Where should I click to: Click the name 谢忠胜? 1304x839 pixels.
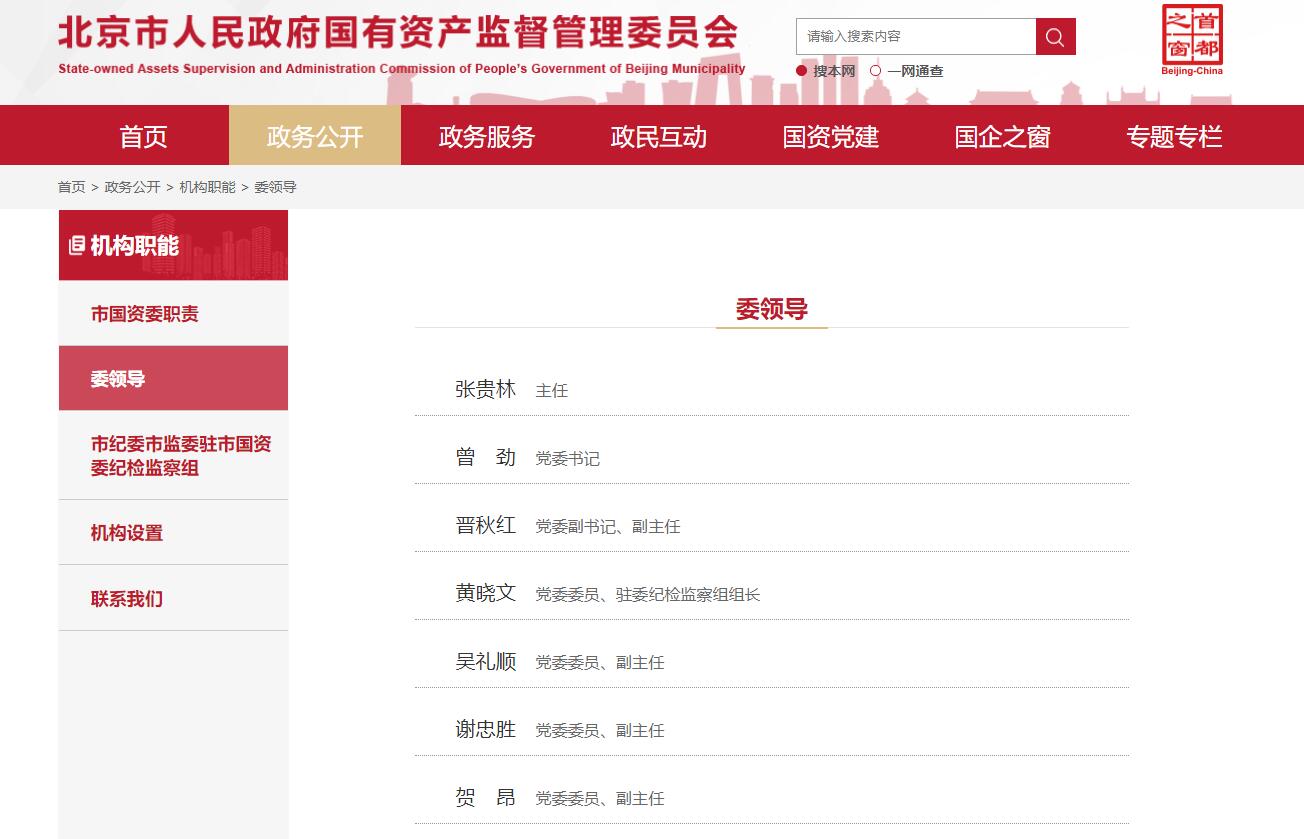click(x=486, y=729)
